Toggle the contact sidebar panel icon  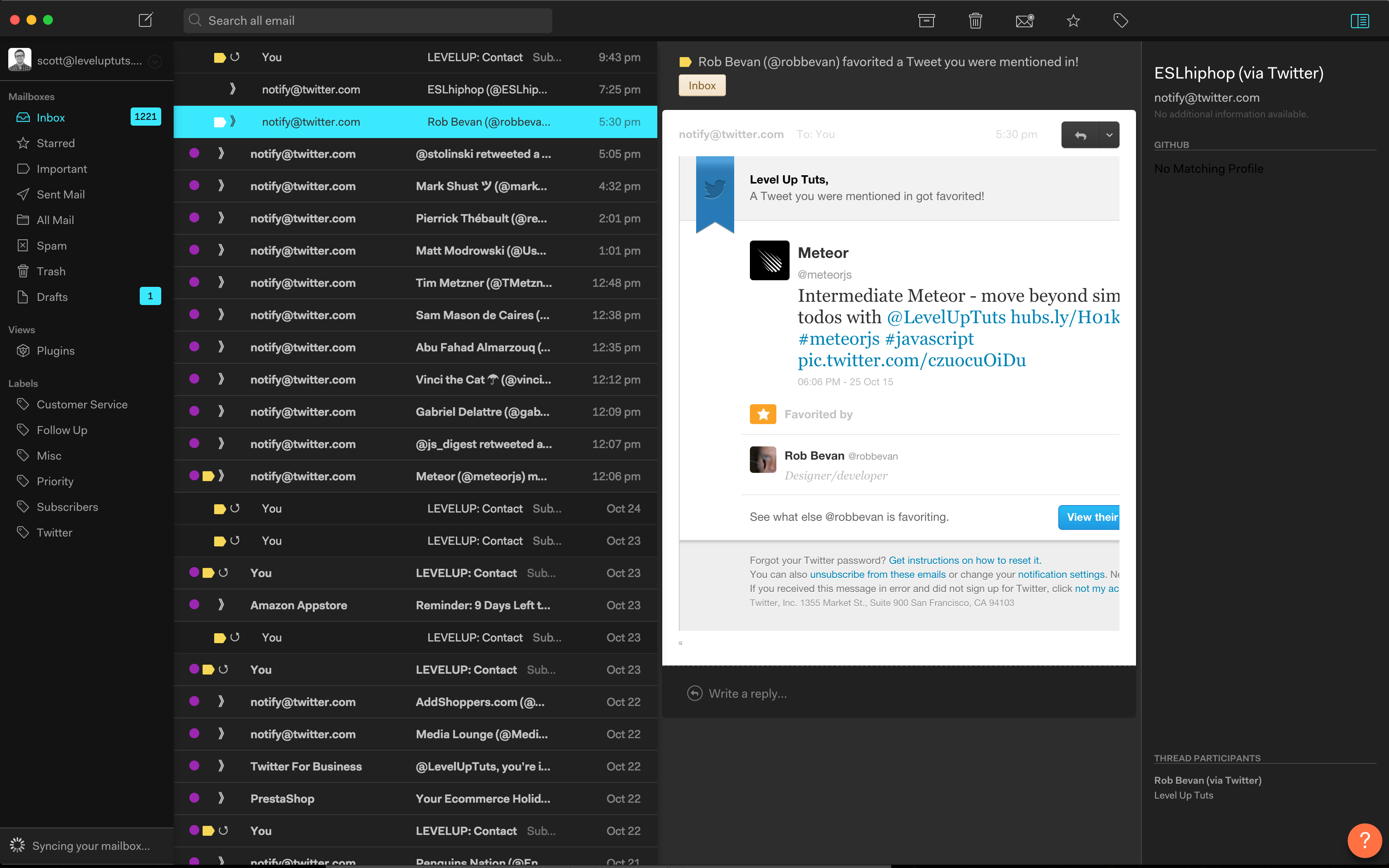pos(1359,21)
